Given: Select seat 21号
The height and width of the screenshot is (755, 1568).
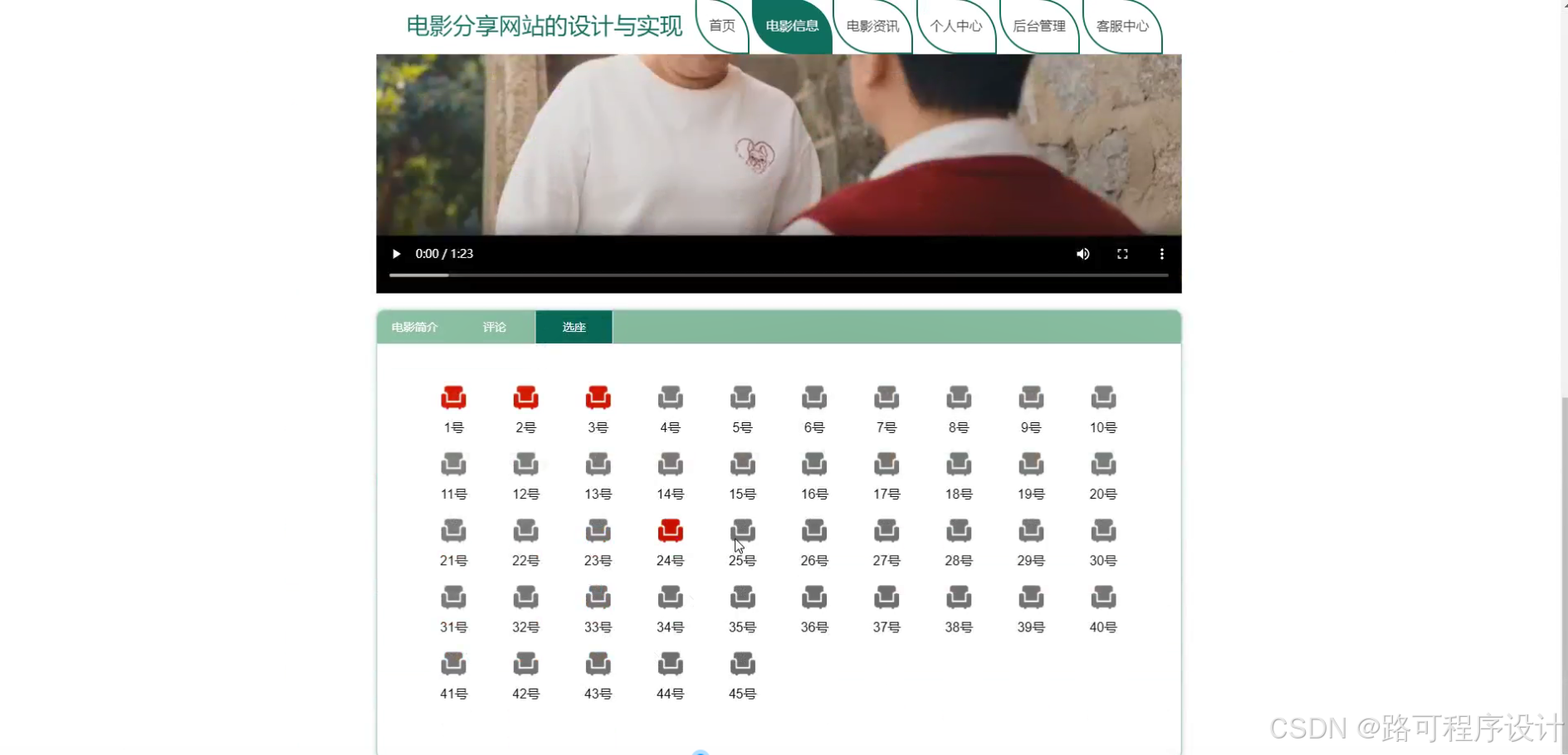Looking at the screenshot, I should point(453,530).
